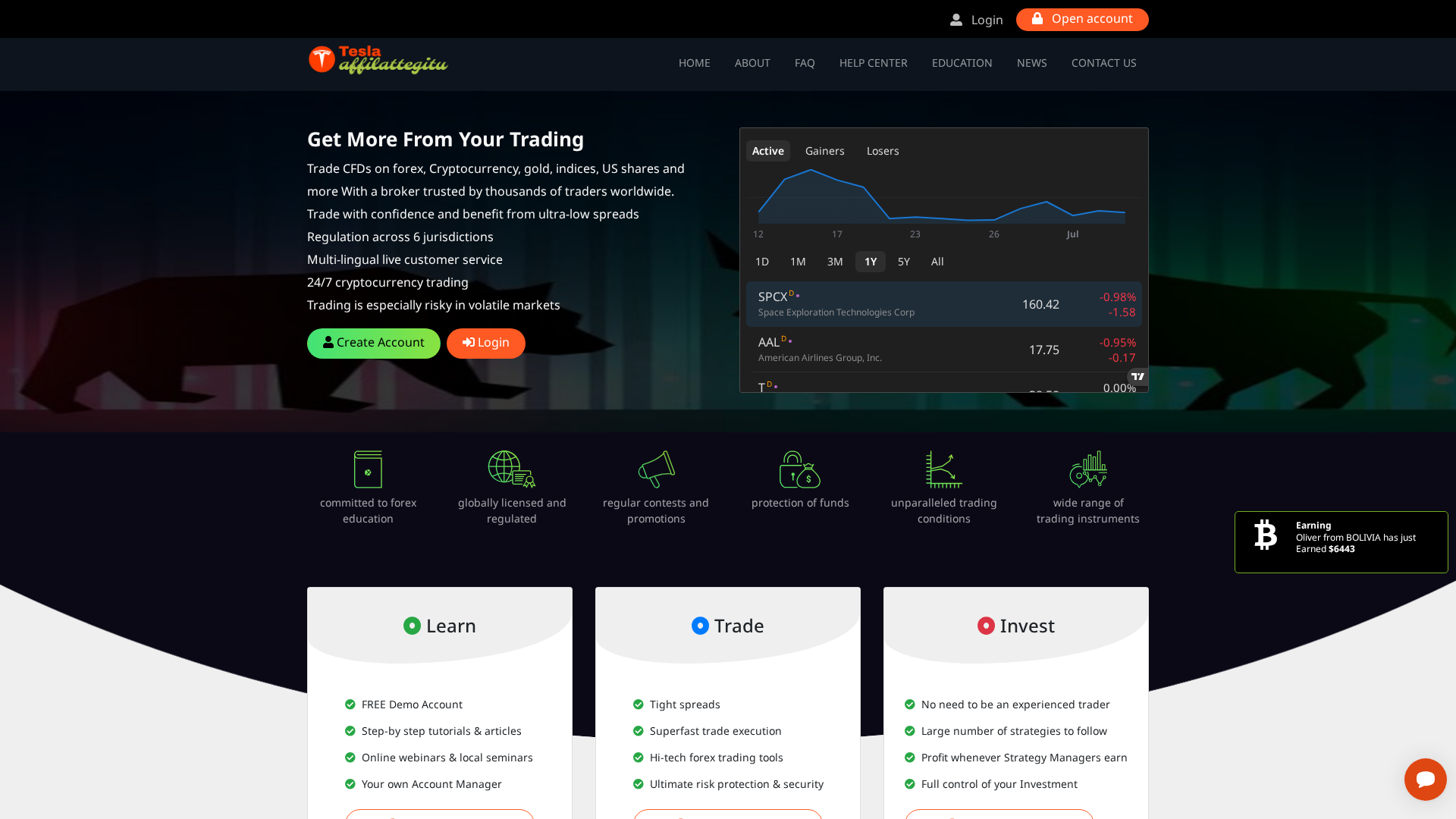Click the protection of funds padlock icon

point(800,469)
